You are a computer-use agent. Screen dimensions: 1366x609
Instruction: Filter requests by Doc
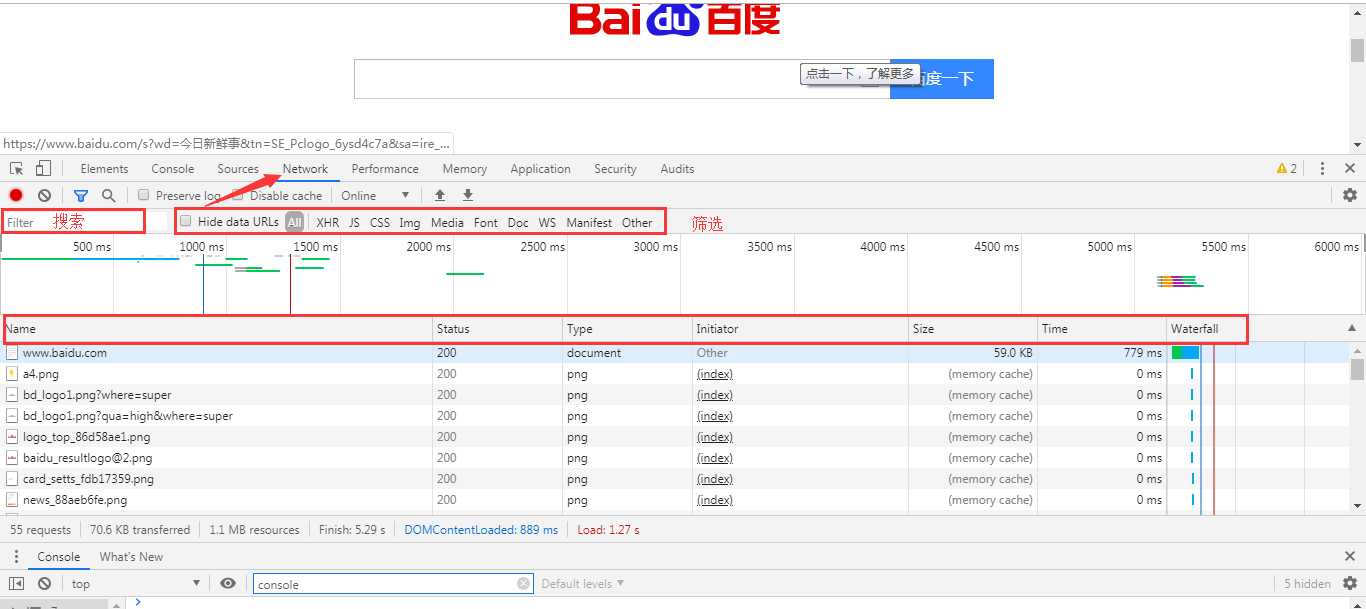click(518, 222)
